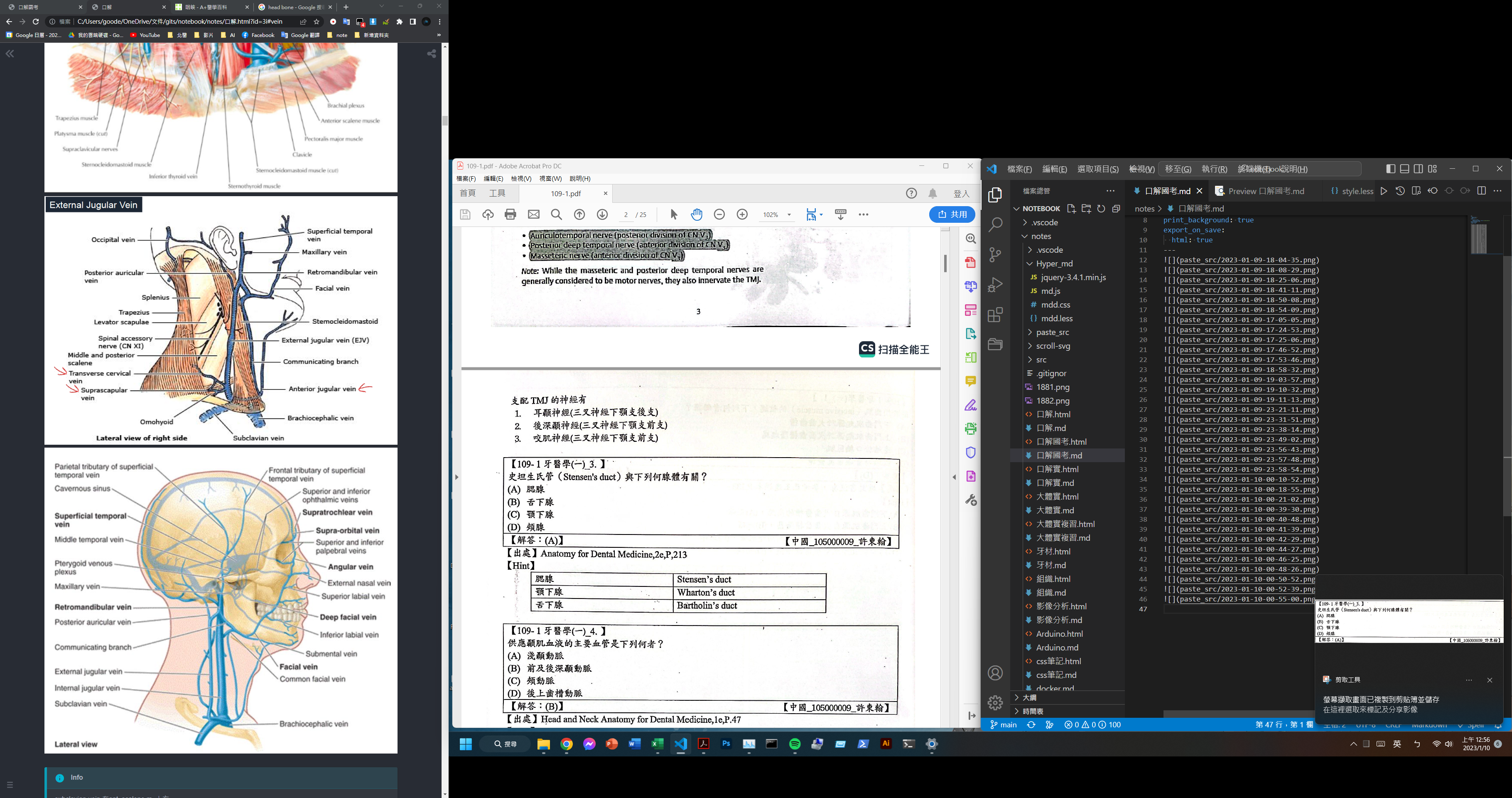
Task: Expand the 大綱 outline section
Action: (1029, 697)
